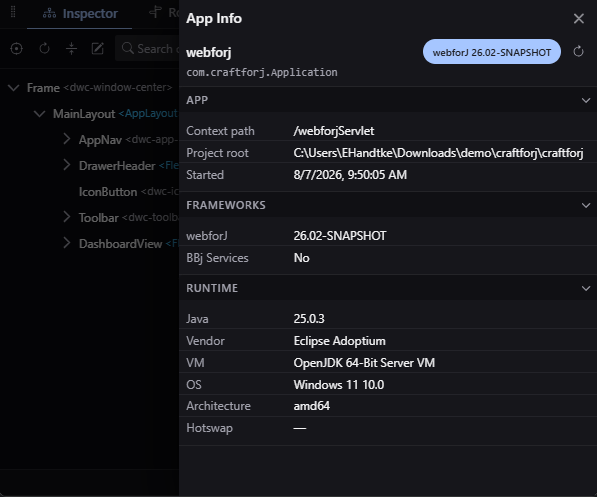The width and height of the screenshot is (597, 497).
Task: Reload app info with refresh icon
Action: pos(578,51)
